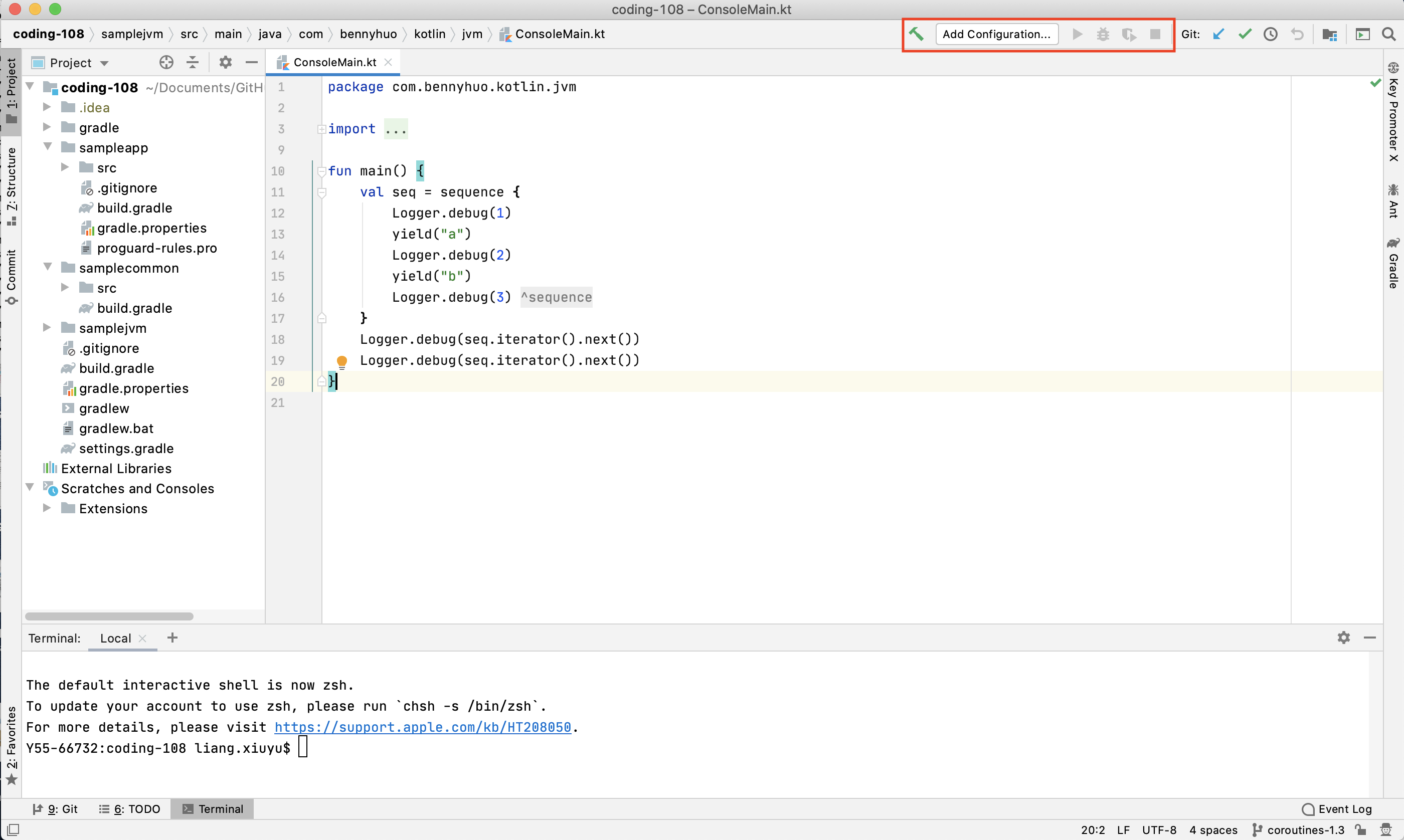The image size is (1404, 840).
Task: Click the Run Anything icon
Action: tap(1363, 34)
